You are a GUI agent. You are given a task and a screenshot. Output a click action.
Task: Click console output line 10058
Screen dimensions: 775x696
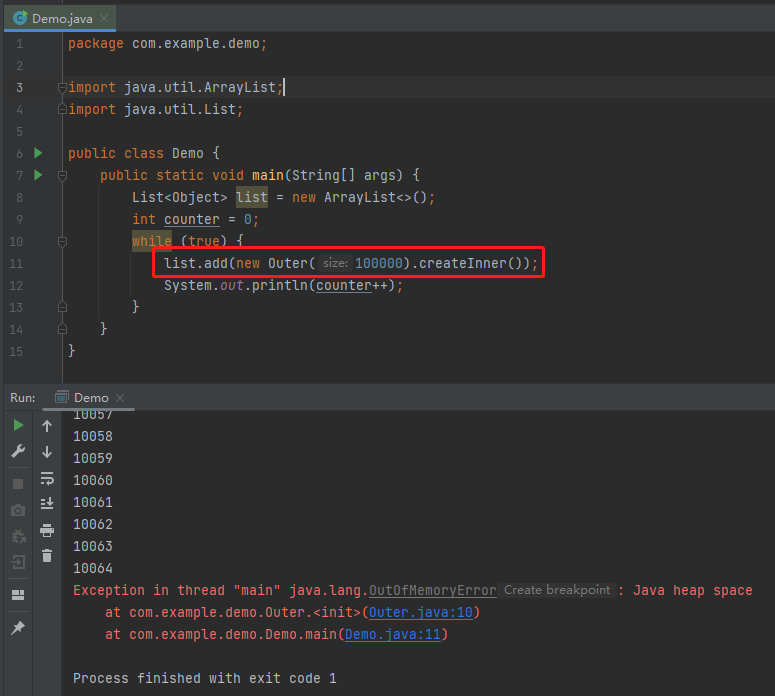click(x=93, y=436)
